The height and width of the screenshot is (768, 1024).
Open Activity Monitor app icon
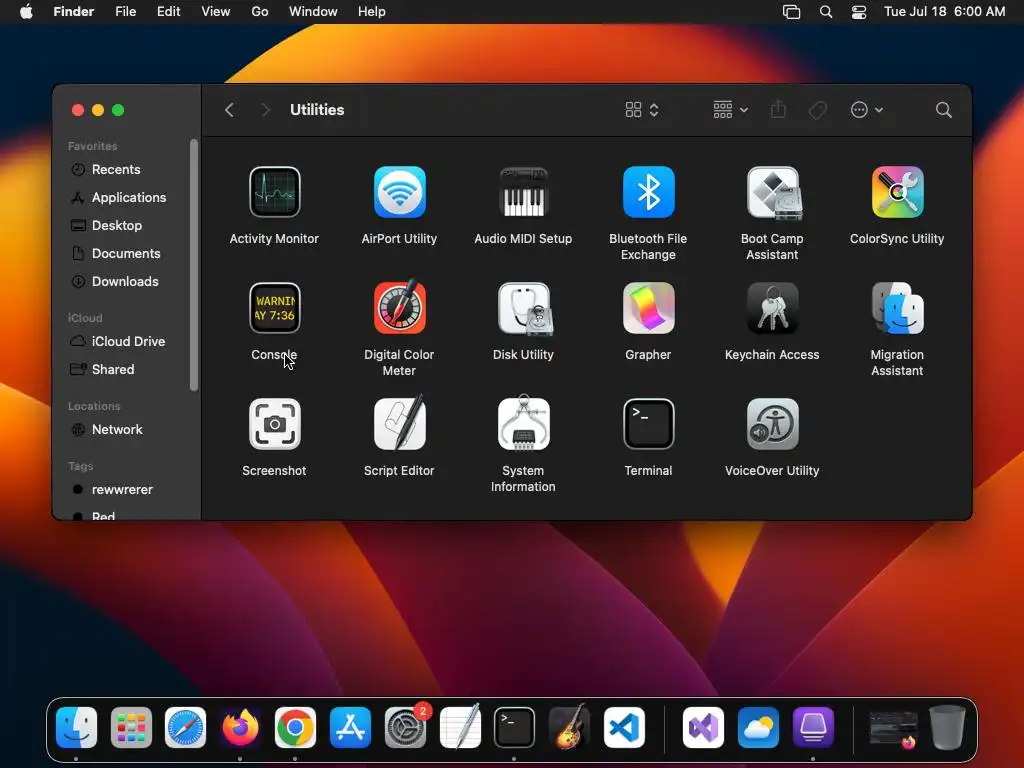pyautogui.click(x=274, y=192)
